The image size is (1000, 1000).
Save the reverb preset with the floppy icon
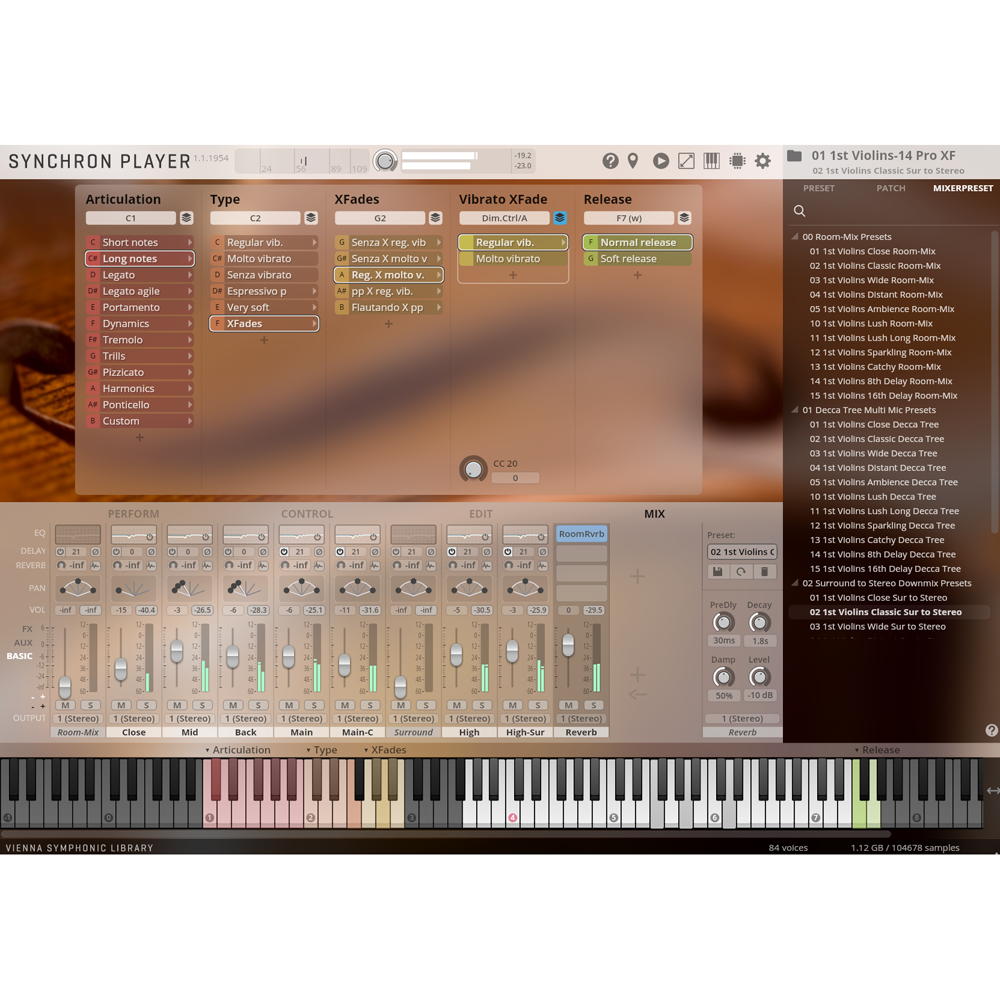tap(718, 572)
